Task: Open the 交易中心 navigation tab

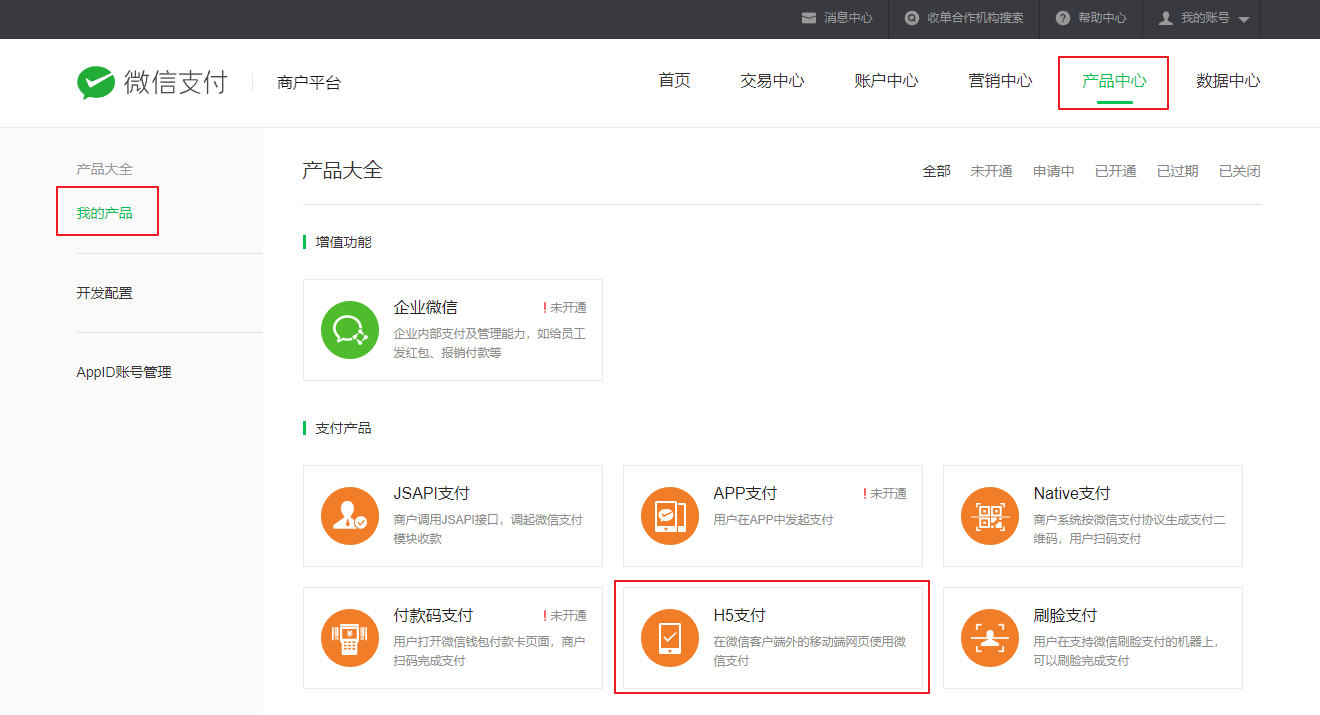Action: pyautogui.click(x=772, y=81)
